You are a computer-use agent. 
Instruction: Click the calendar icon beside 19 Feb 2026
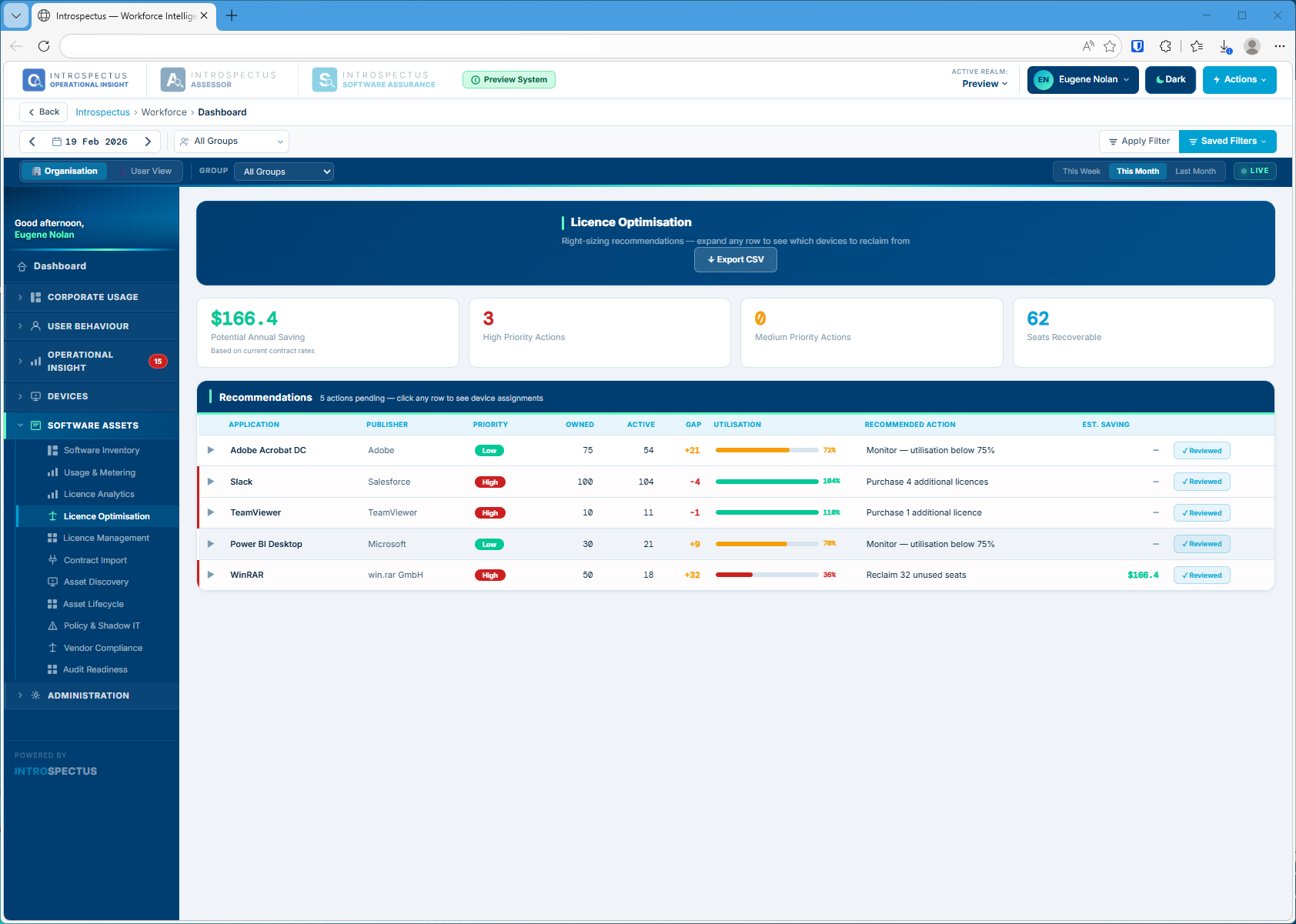click(x=55, y=141)
